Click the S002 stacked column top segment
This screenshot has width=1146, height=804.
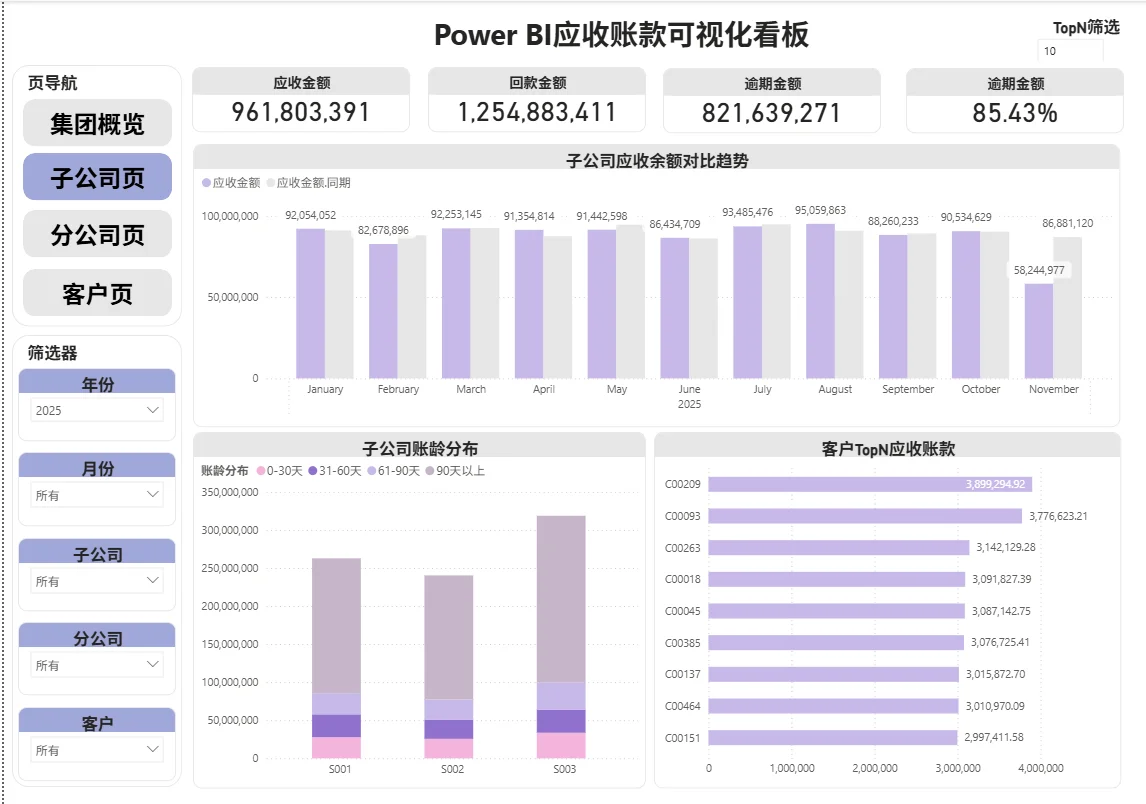tap(449, 637)
